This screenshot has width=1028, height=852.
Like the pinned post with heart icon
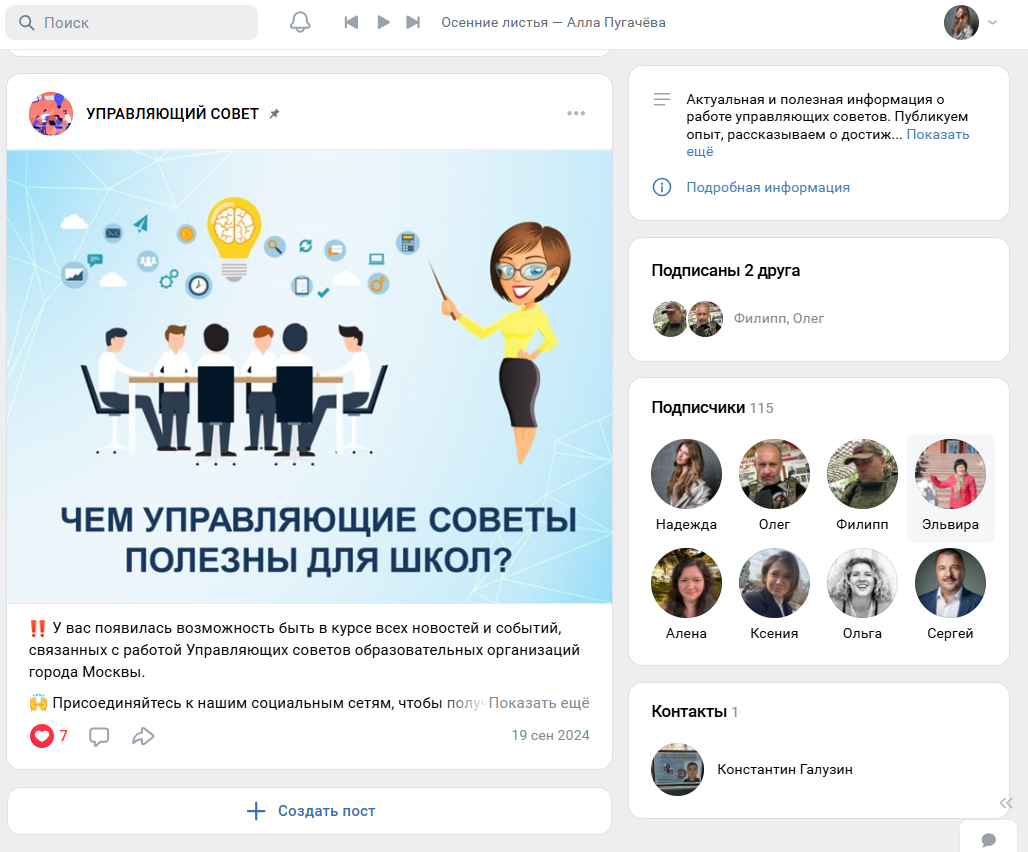[x=42, y=736]
